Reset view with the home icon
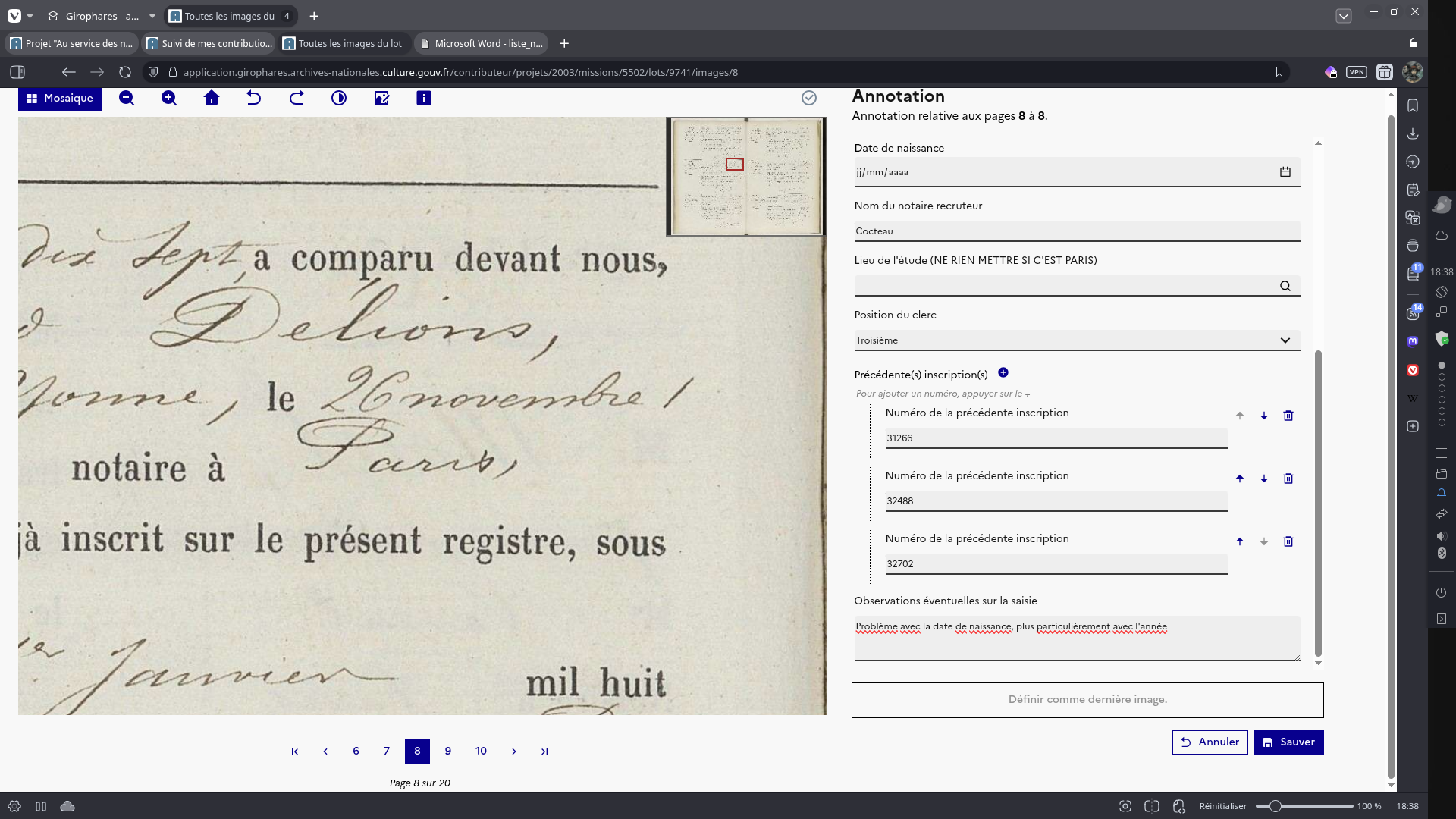This screenshot has height=819, width=1456. [x=212, y=98]
